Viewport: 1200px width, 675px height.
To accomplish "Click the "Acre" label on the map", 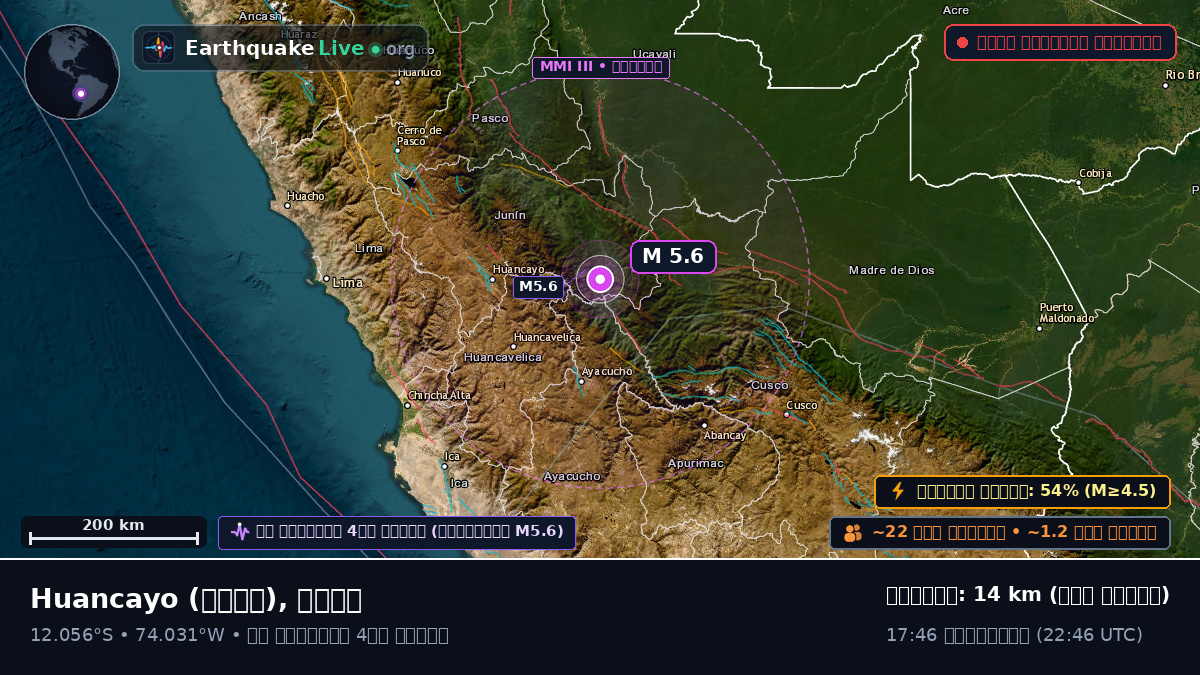I will pyautogui.click(x=956, y=10).
